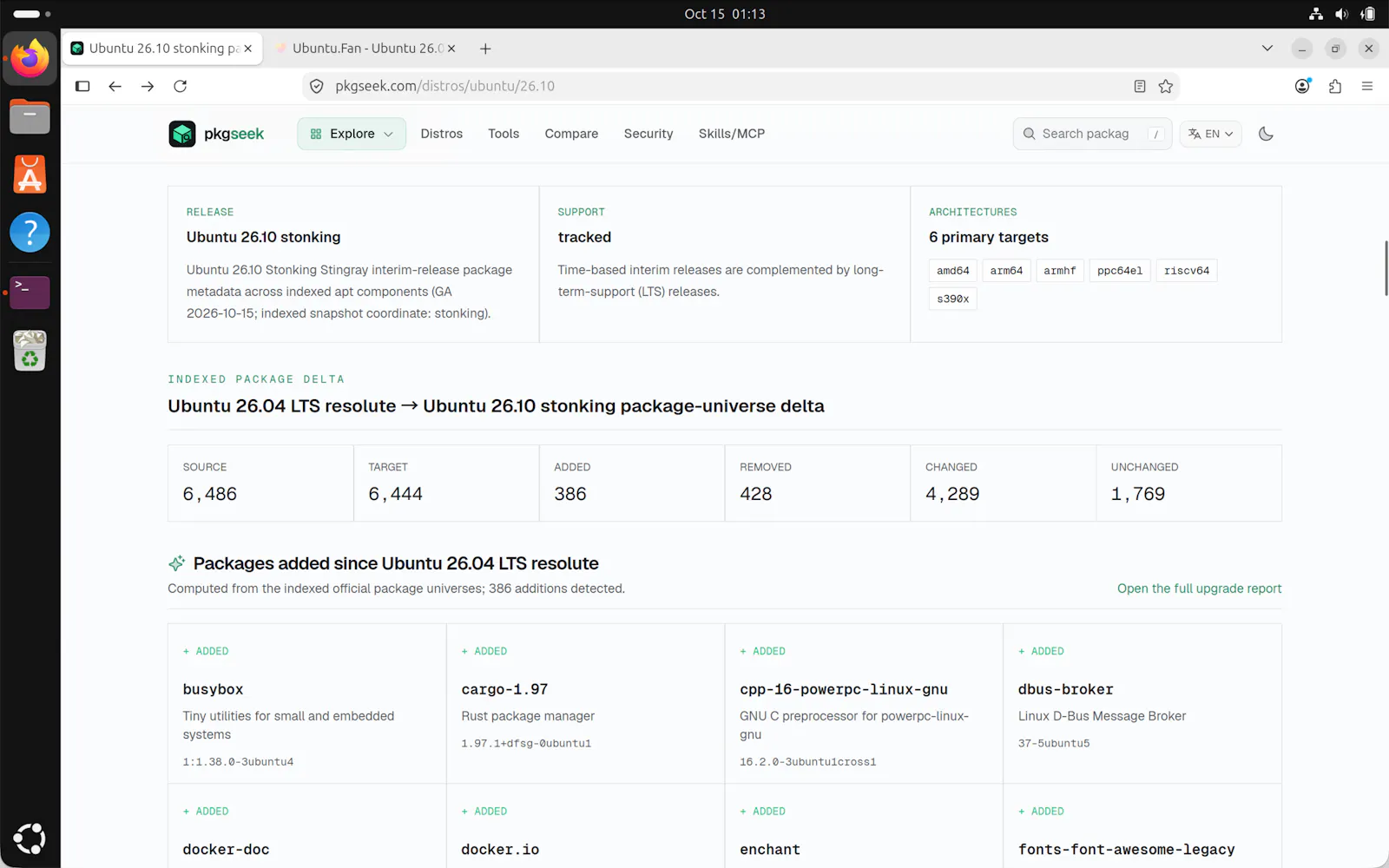This screenshot has width=1389, height=868.
Task: Open the Skills/MCP nav item
Action: pos(732,134)
